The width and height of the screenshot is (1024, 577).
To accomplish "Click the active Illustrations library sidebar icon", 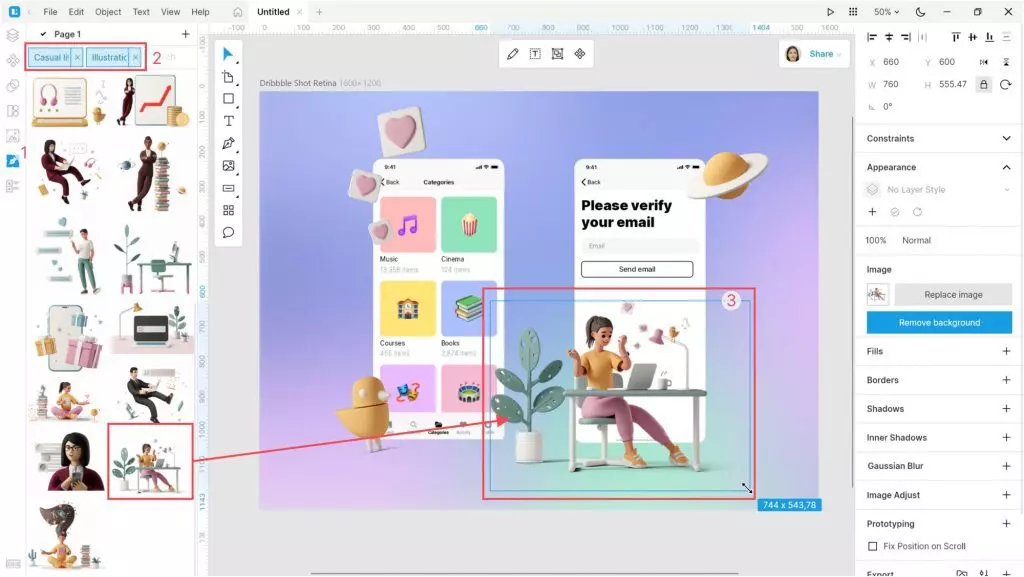I will [x=12, y=161].
